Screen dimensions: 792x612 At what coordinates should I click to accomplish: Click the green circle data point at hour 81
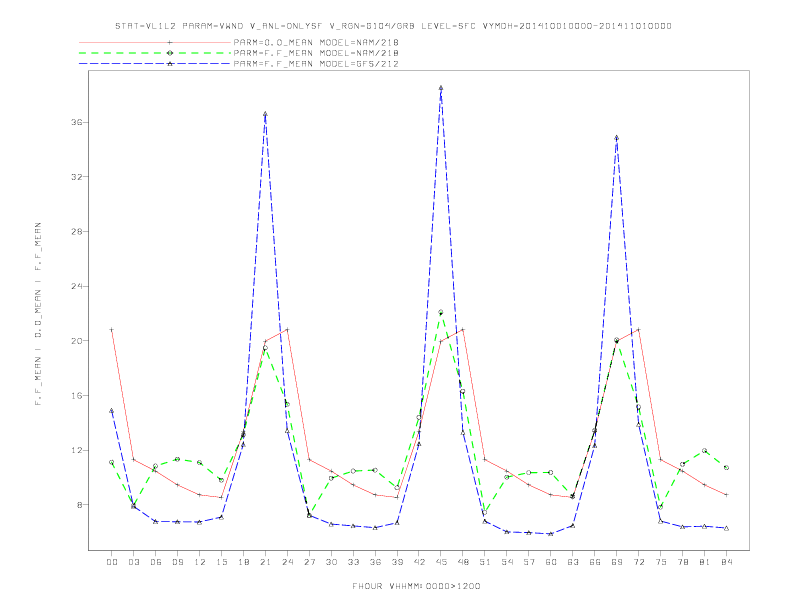(x=704, y=450)
